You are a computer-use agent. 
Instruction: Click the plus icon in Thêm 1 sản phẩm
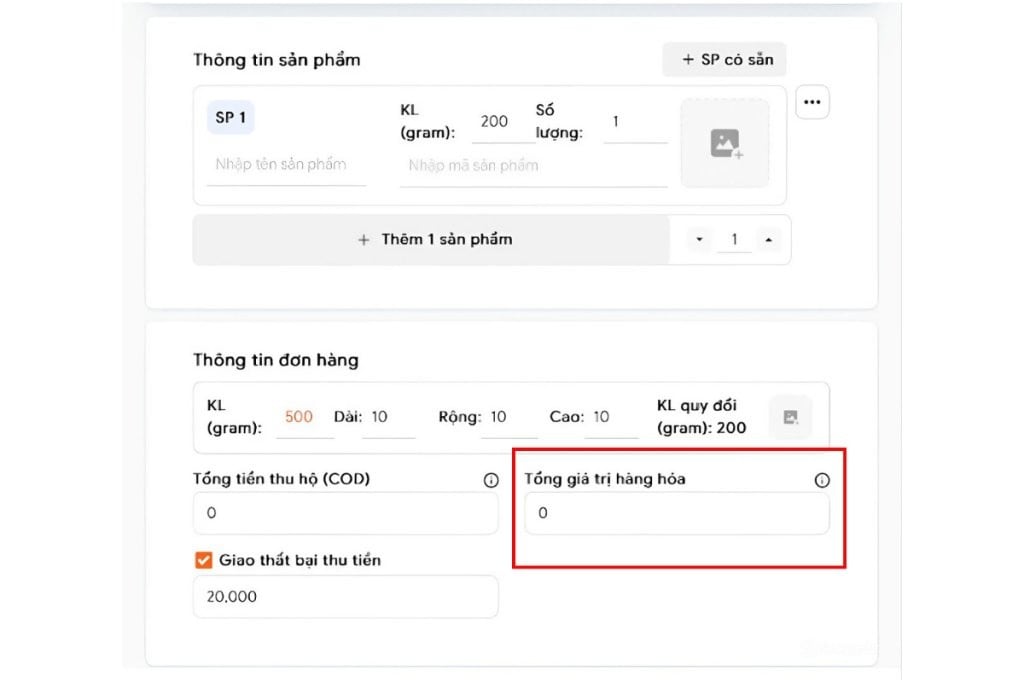(x=364, y=240)
